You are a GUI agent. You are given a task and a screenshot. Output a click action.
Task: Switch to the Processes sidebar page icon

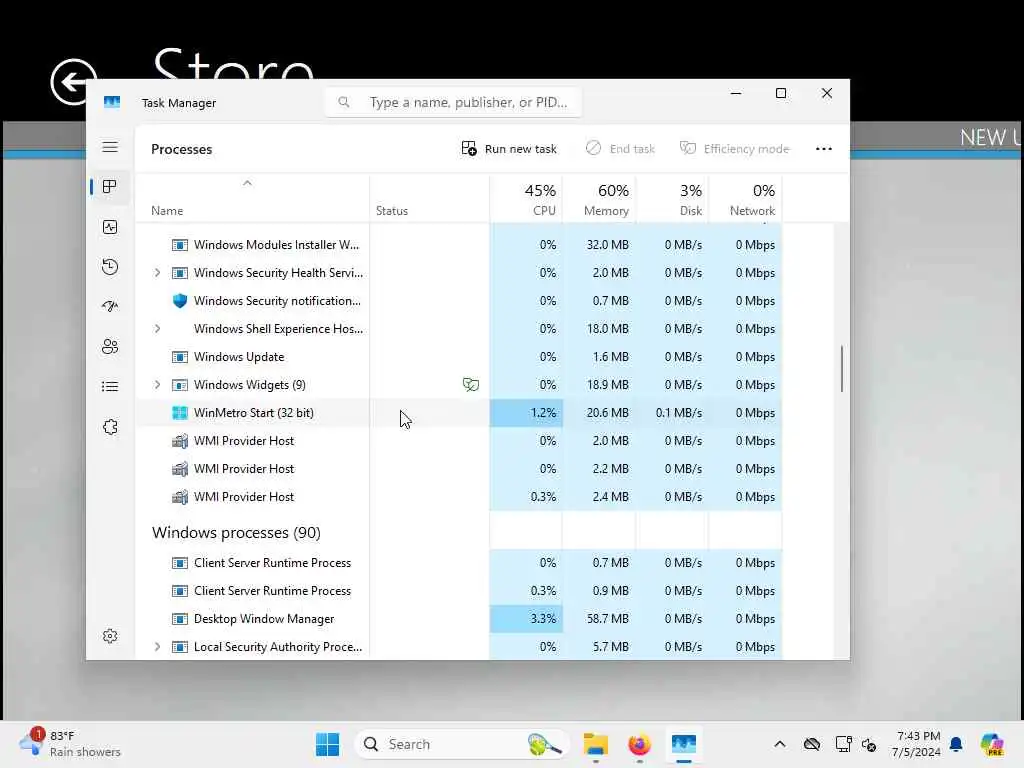pyautogui.click(x=110, y=187)
